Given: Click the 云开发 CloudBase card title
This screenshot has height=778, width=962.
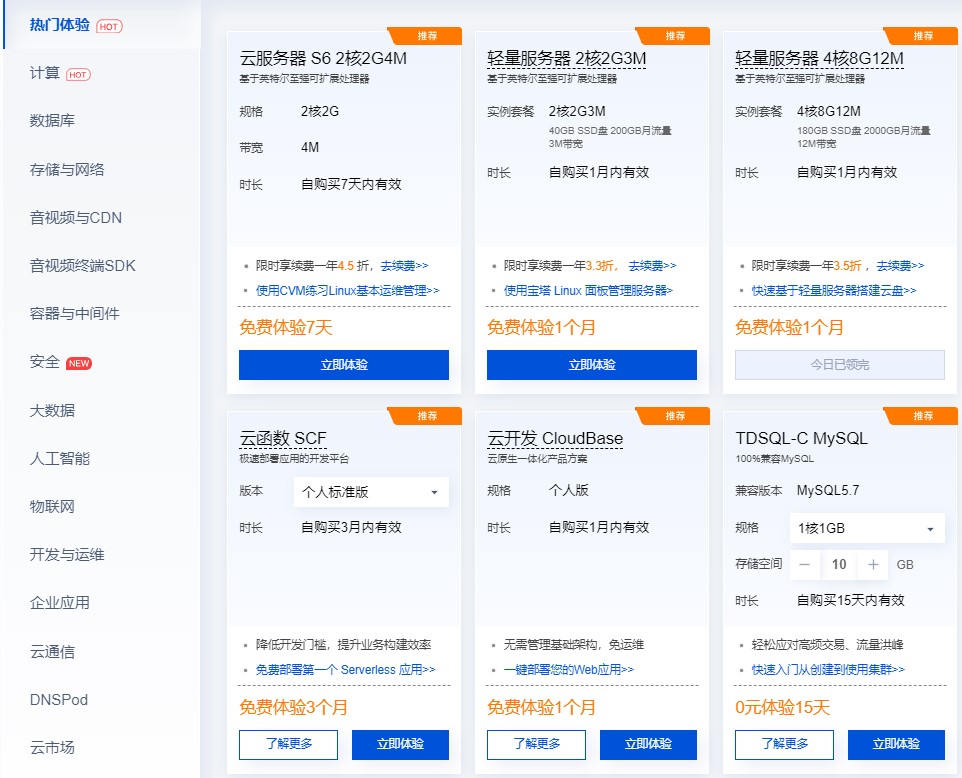Looking at the screenshot, I should [x=555, y=439].
